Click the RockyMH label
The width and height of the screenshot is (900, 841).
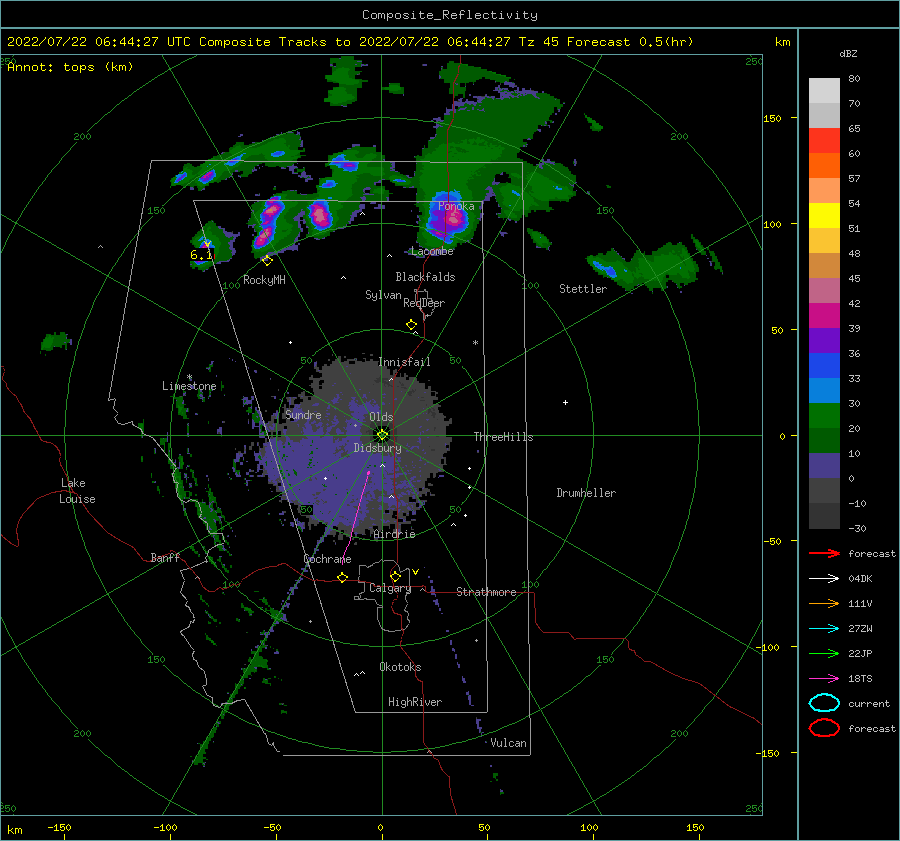(x=264, y=280)
